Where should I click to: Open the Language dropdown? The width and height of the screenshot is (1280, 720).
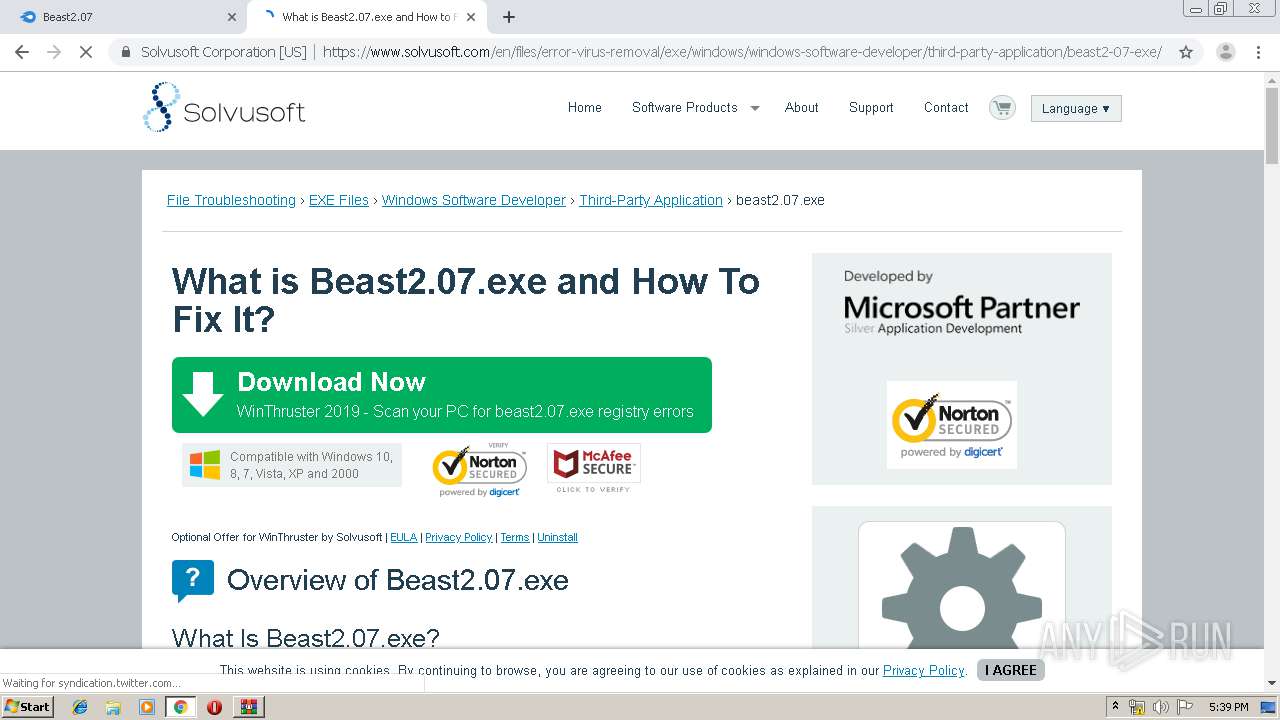pos(1076,108)
